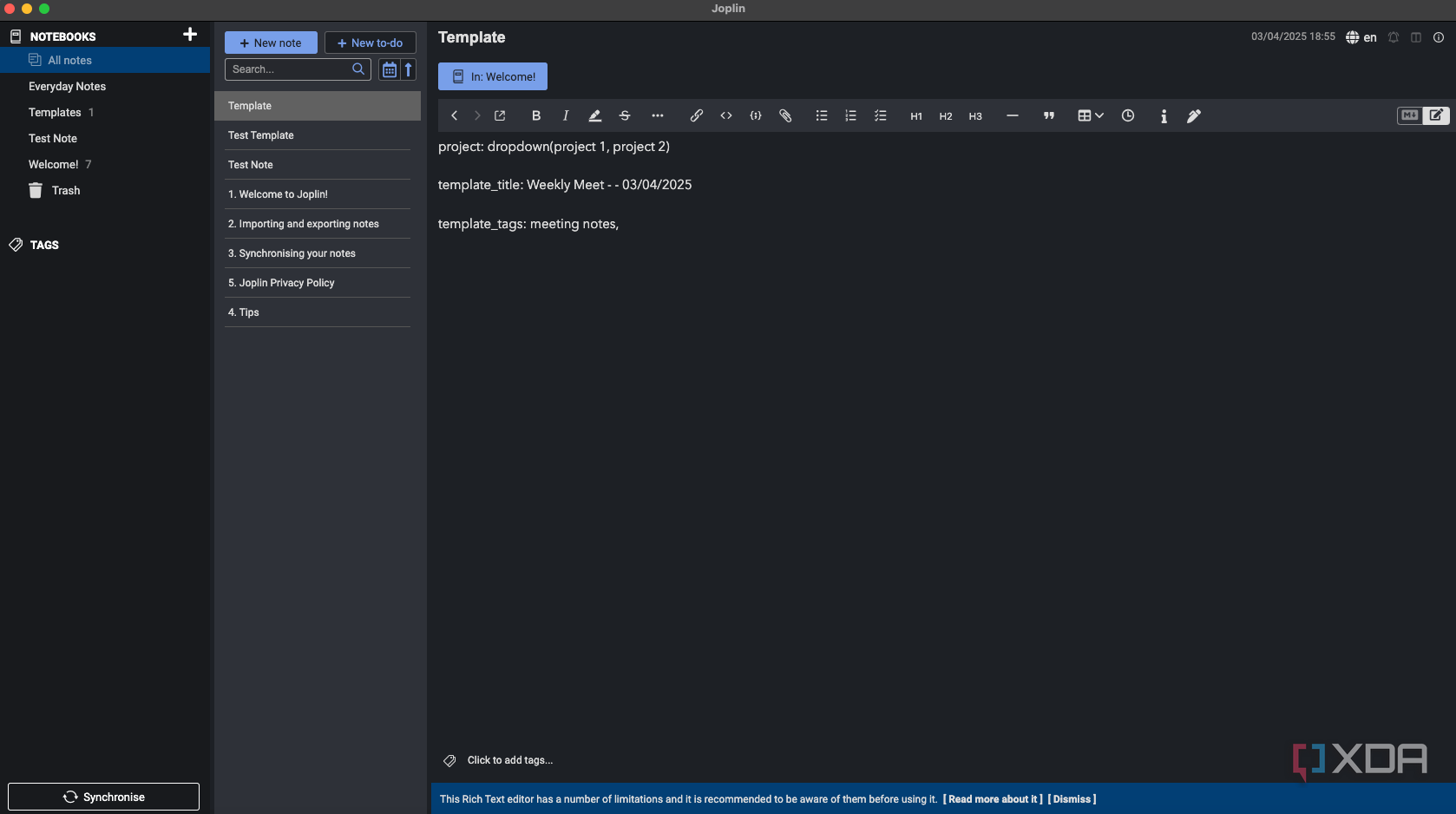Insert bulleted list

pos(822,115)
